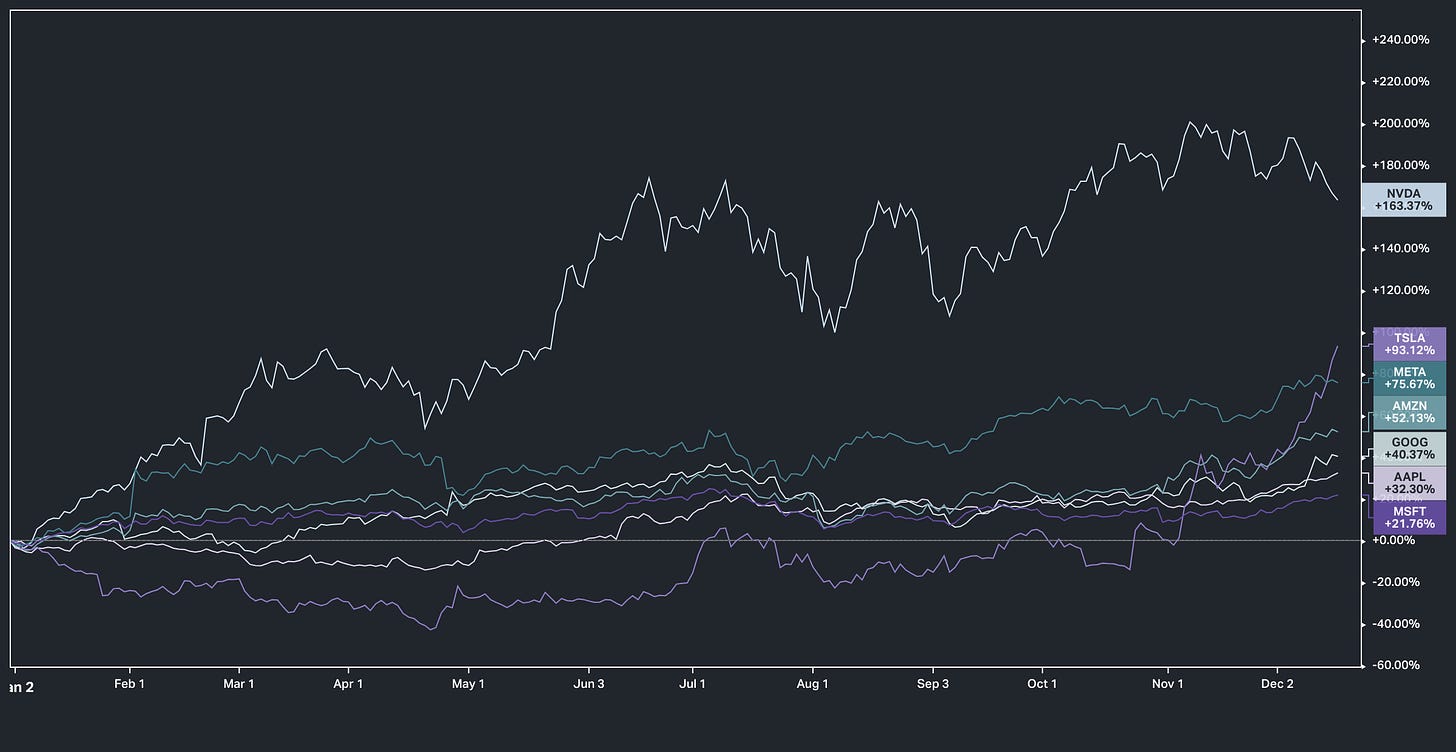Click the Feb 1 date label
Viewport: 1456px width, 752px height.
coord(130,684)
